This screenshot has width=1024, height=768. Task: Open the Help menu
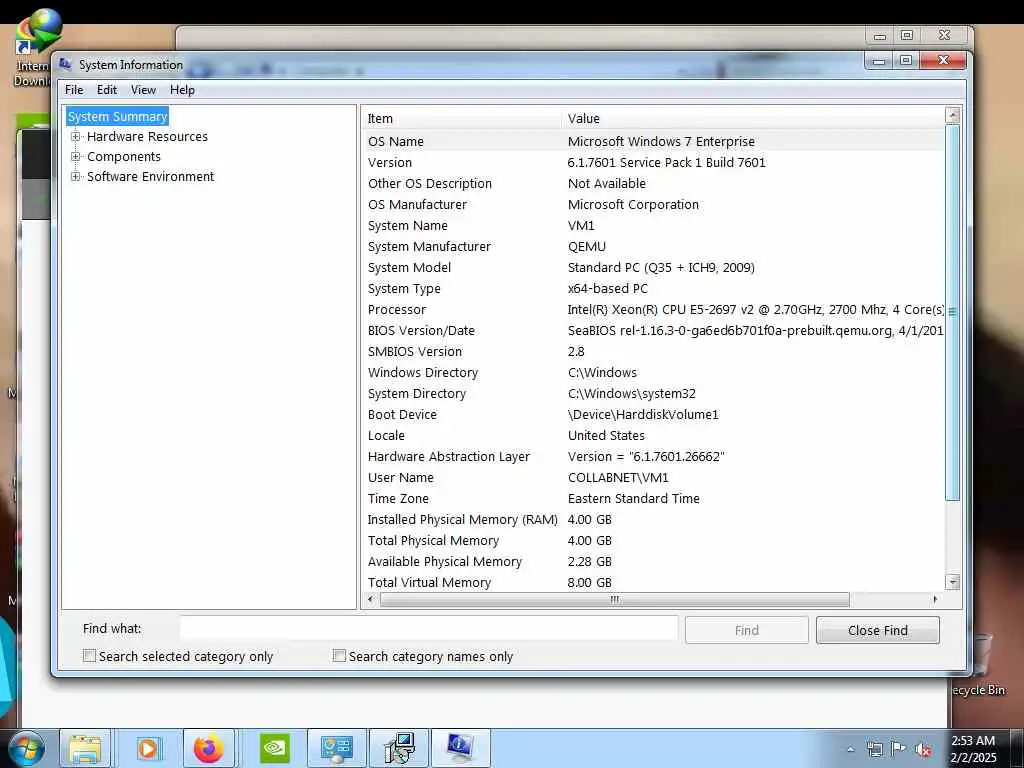182,90
